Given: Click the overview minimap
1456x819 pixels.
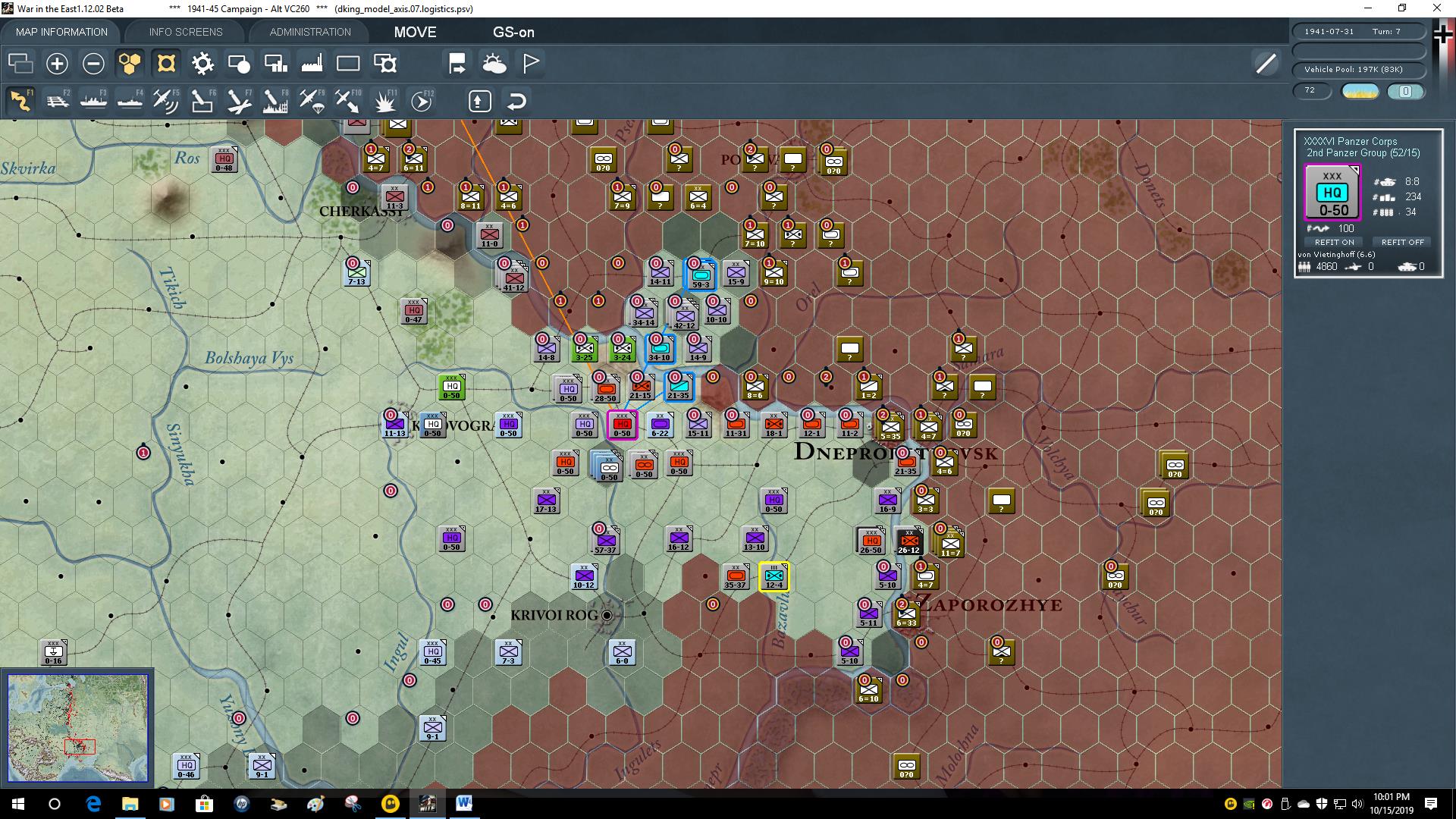Looking at the screenshot, I should click(x=77, y=728).
